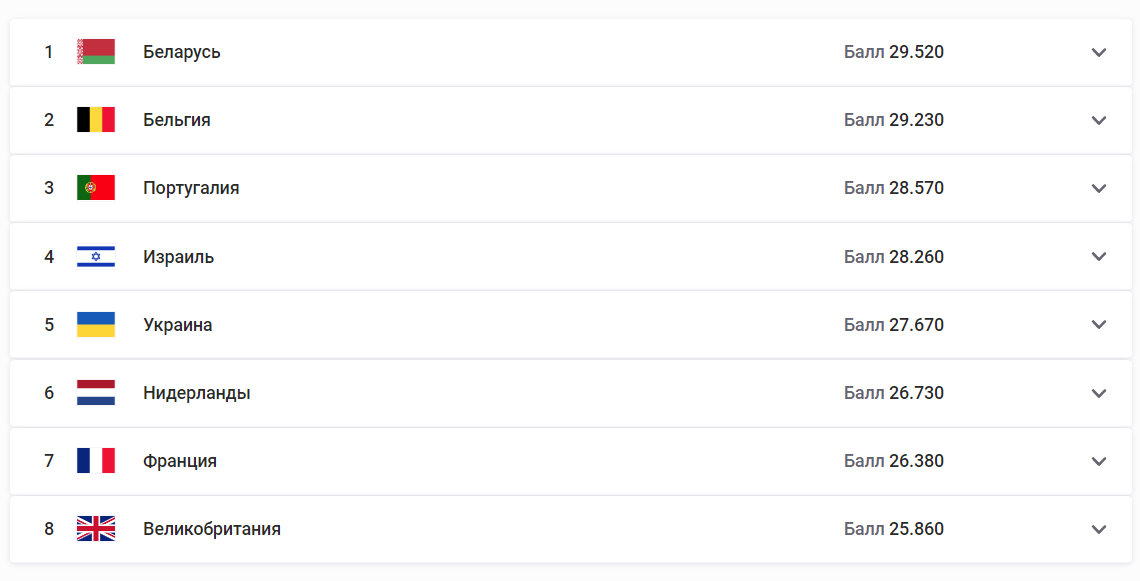Click the Ukraine flag icon
The image size is (1140, 581).
point(96,324)
